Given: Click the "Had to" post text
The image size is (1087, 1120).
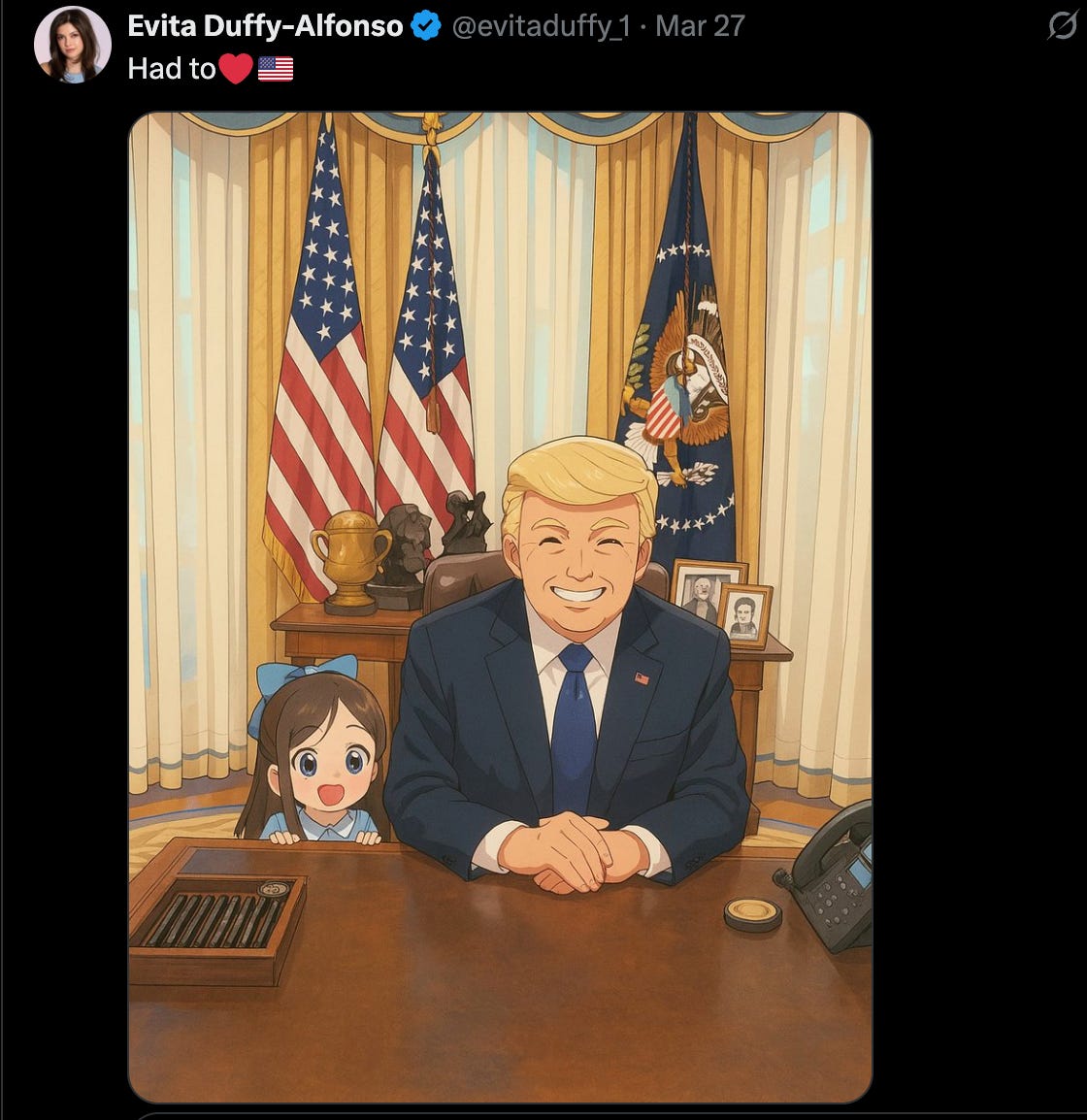Looking at the screenshot, I should pyautogui.click(x=172, y=69).
